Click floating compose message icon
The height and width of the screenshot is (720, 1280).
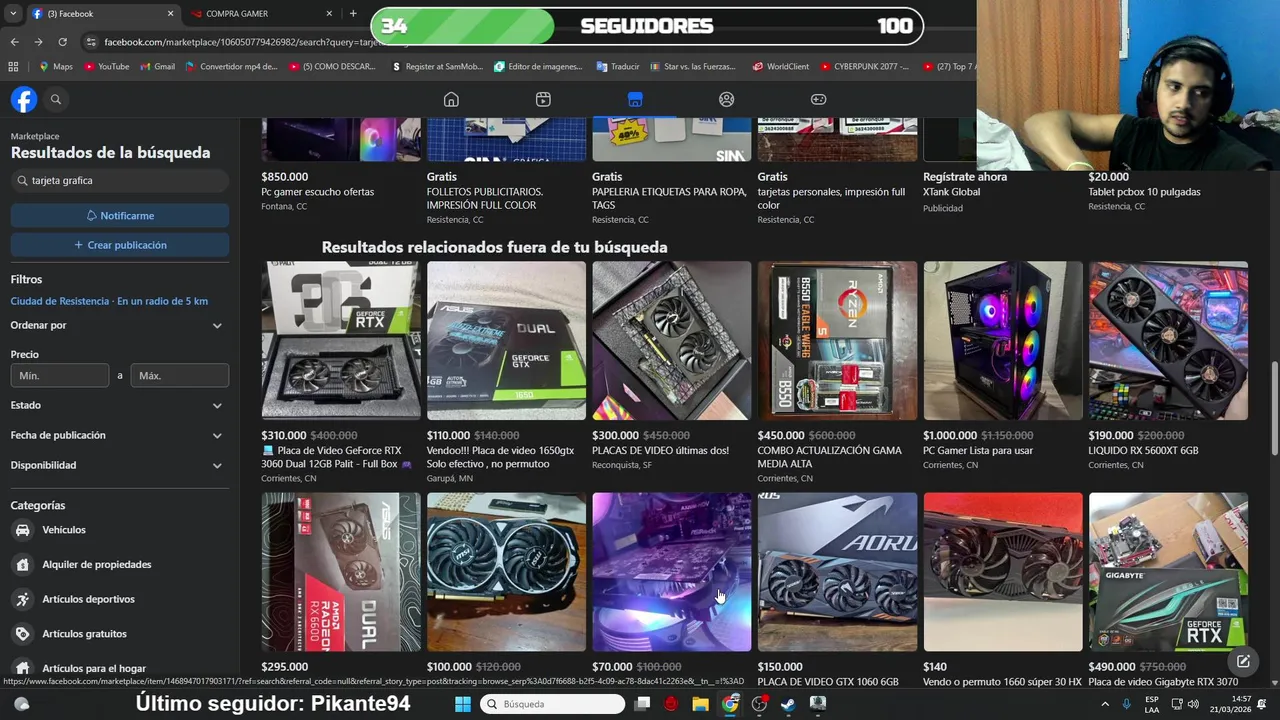[1243, 661]
